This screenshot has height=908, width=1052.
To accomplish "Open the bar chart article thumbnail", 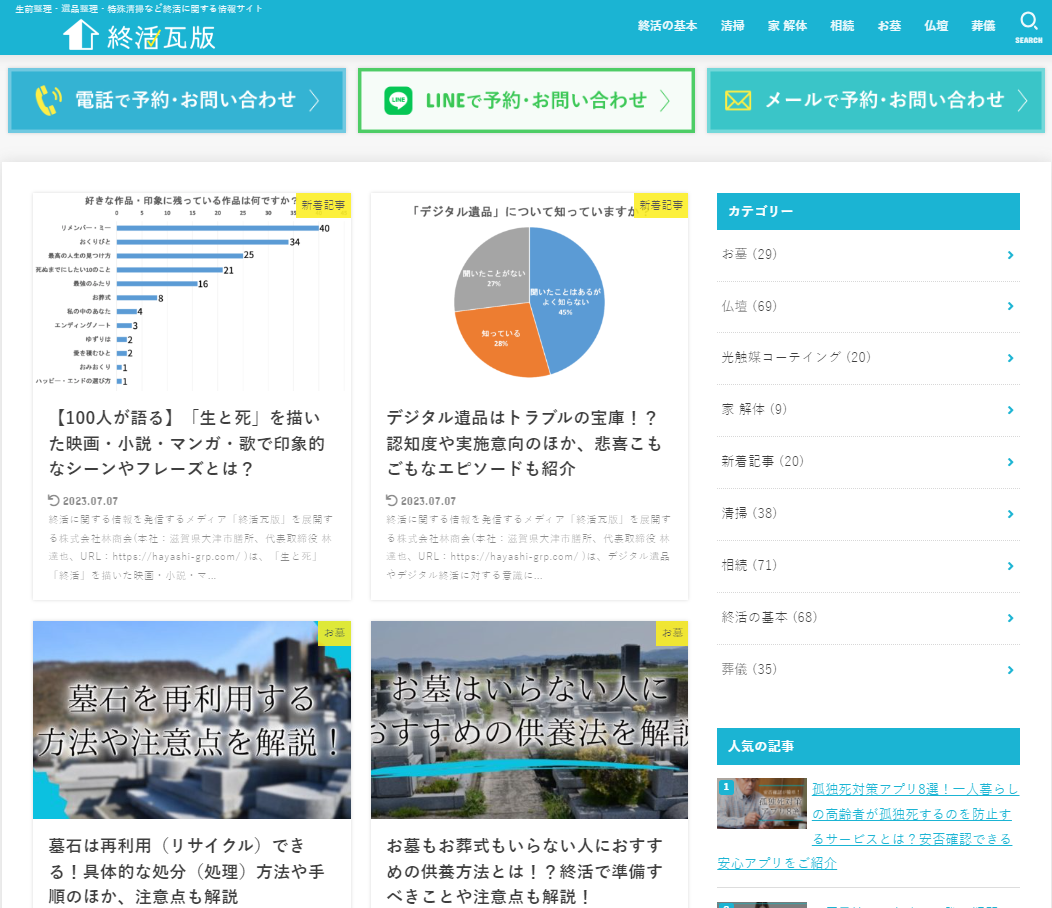I will coord(192,292).
